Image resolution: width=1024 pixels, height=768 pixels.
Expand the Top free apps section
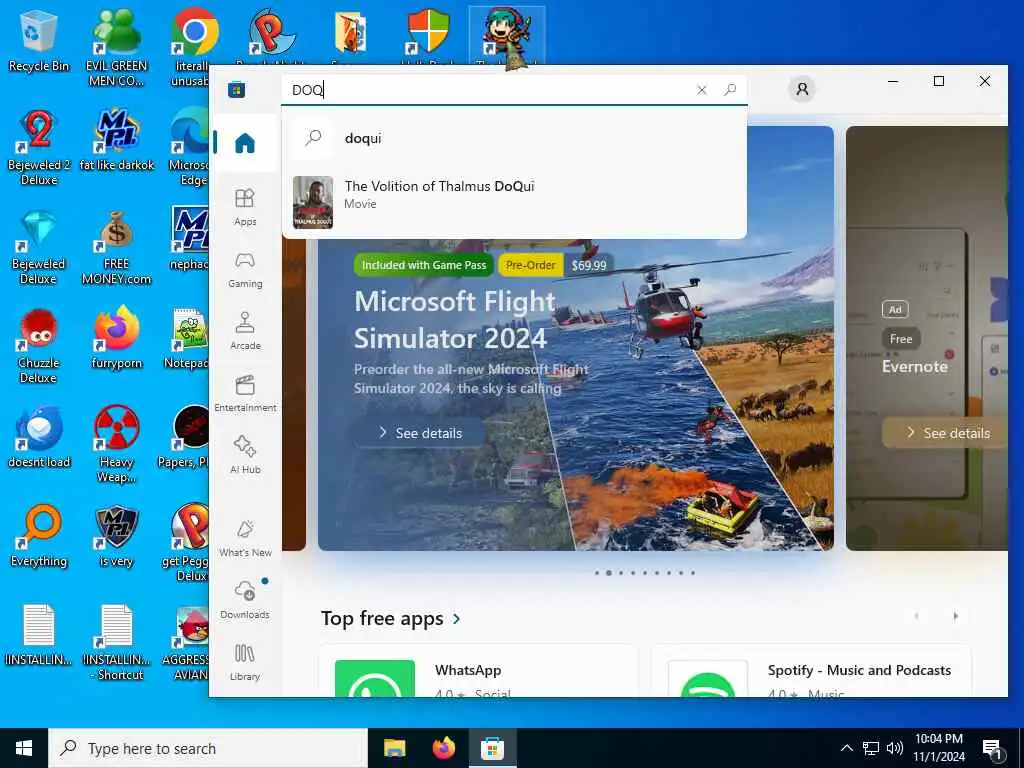point(391,618)
